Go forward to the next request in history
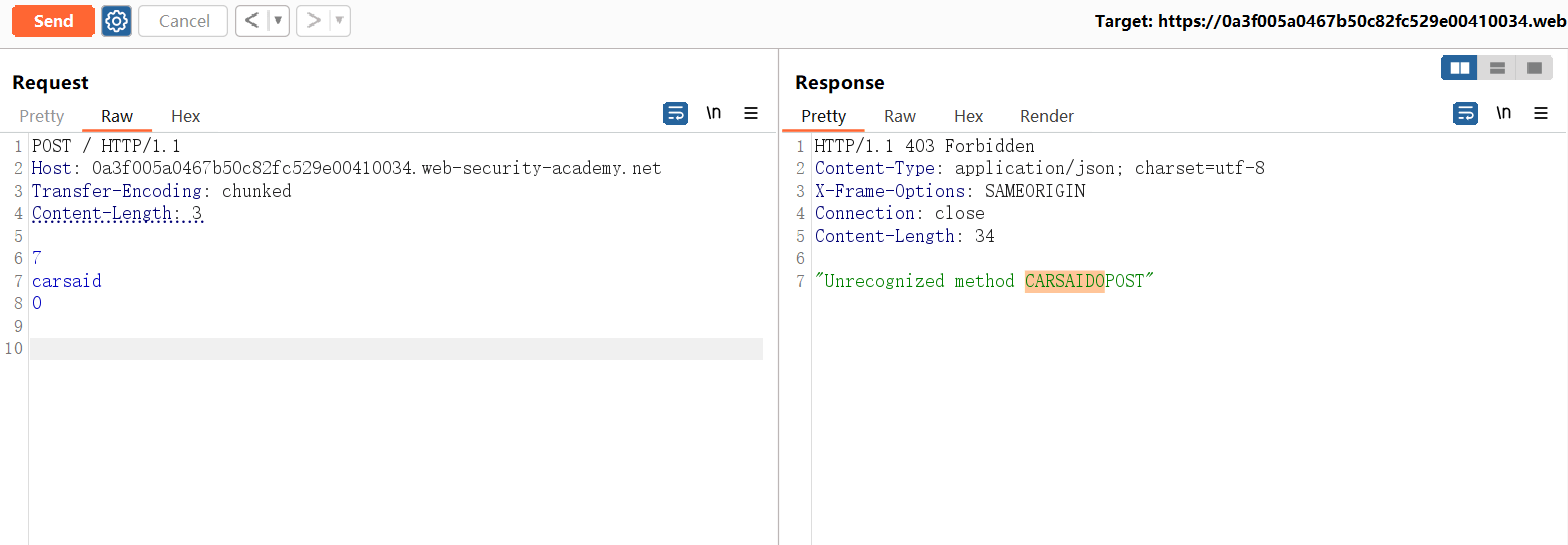The width and height of the screenshot is (1568, 545). click(x=313, y=21)
